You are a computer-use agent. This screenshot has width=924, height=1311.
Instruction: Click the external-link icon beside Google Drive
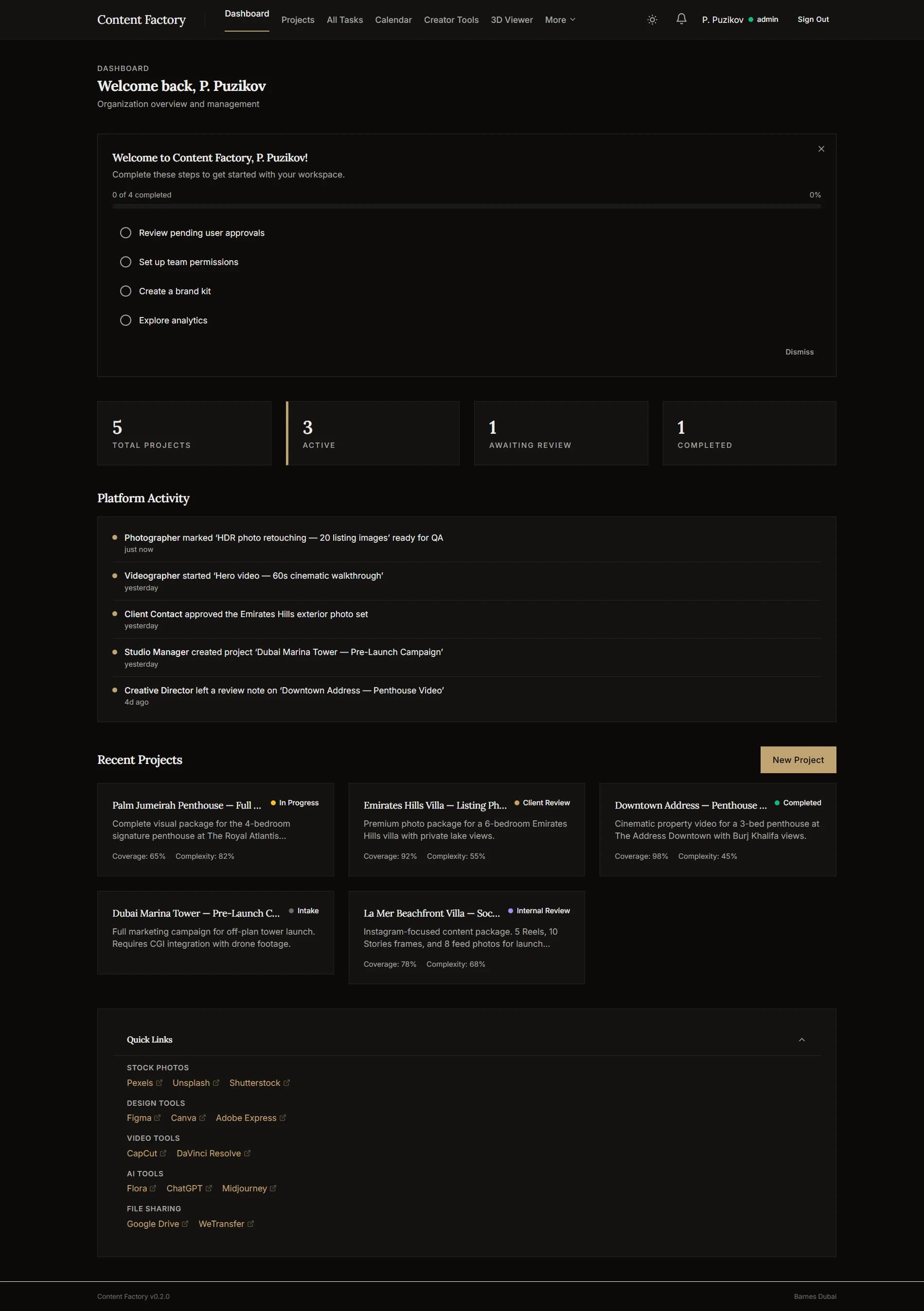point(185,1223)
